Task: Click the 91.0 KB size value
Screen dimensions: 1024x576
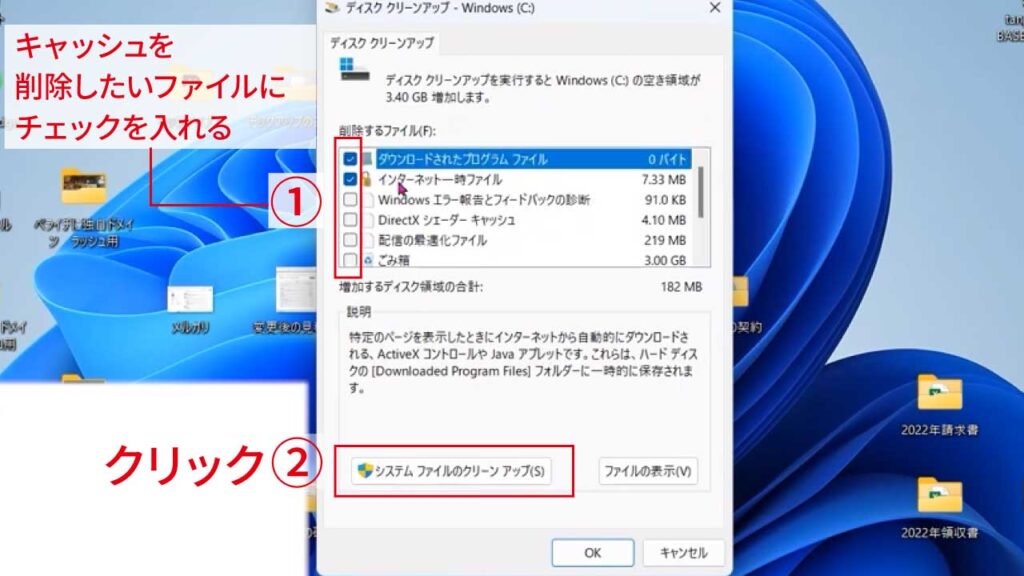Action: (x=665, y=200)
